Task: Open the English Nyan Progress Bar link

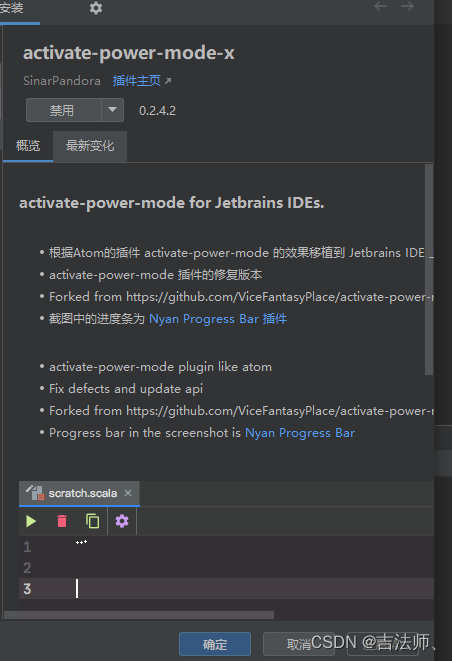Action: pos(300,433)
